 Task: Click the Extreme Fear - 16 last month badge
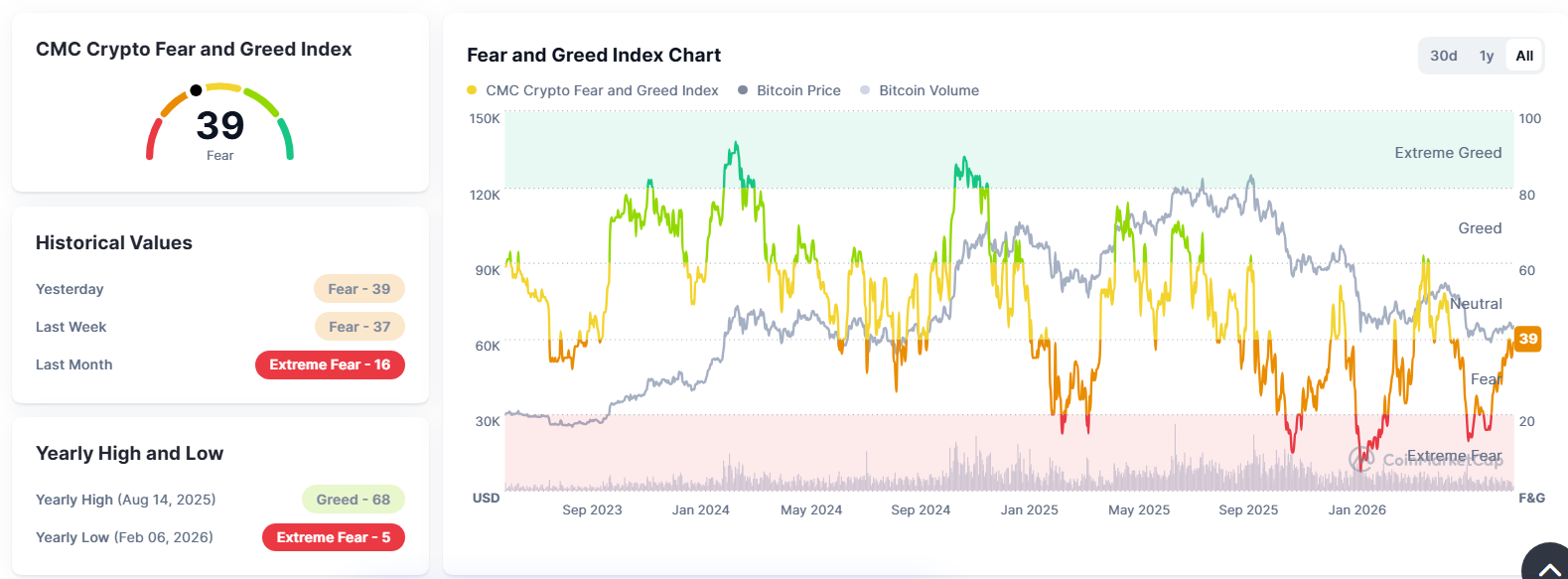point(330,364)
